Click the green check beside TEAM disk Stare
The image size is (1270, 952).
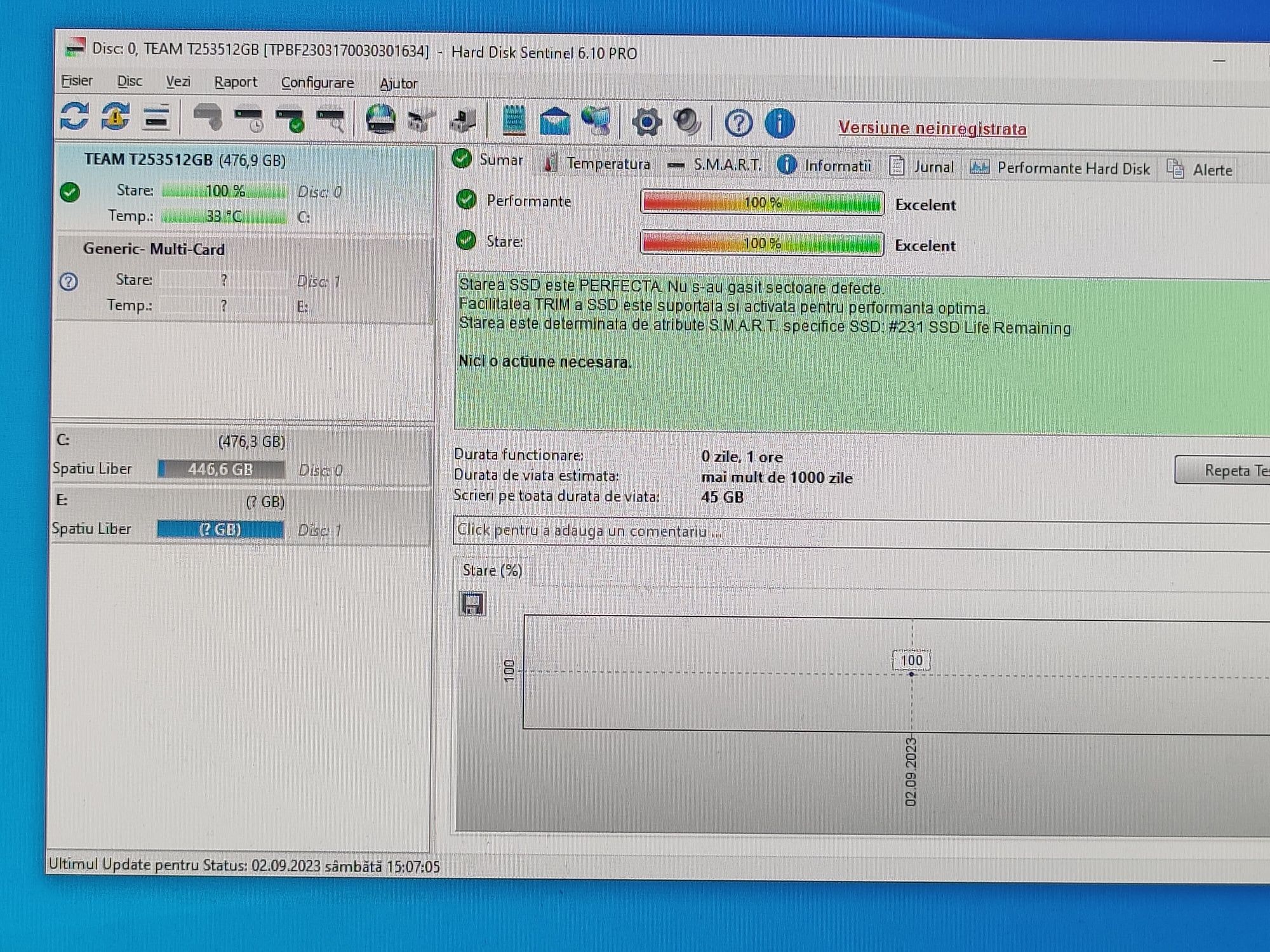70,192
